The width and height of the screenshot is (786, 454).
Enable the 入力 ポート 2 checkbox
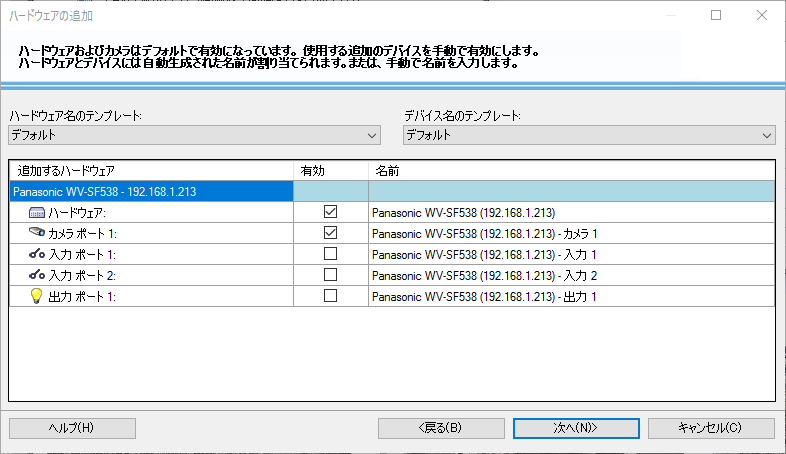tap(330, 275)
